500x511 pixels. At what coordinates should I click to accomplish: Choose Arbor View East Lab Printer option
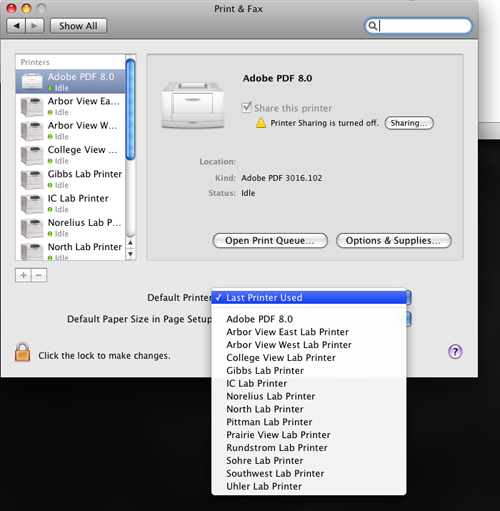tap(309, 332)
